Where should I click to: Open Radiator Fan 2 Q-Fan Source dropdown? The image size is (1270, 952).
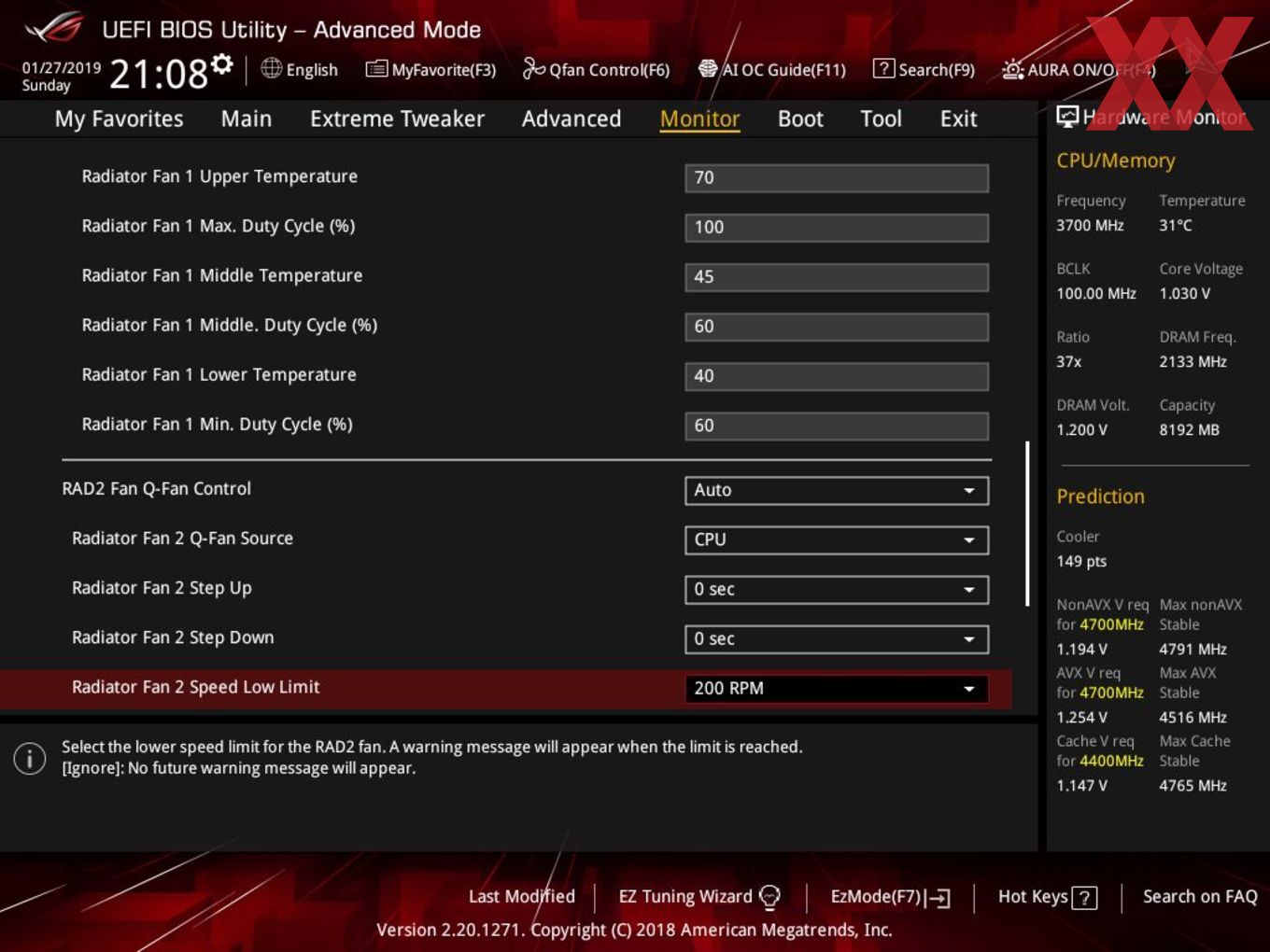coord(837,539)
